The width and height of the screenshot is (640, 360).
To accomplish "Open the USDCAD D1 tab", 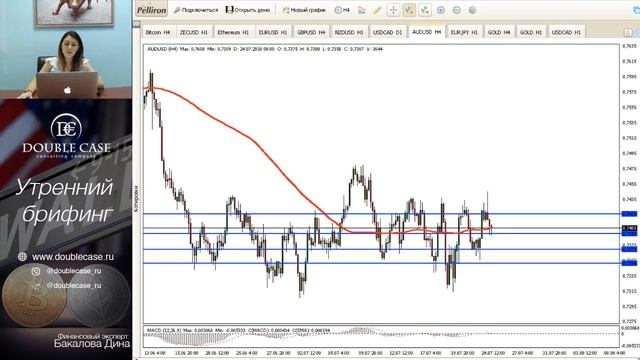I will (x=388, y=32).
